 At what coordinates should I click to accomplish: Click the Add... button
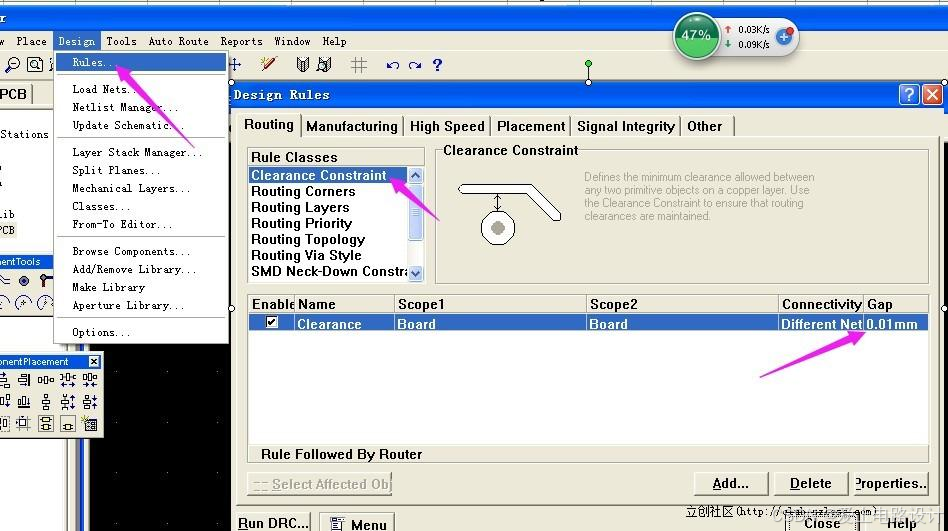point(730,483)
